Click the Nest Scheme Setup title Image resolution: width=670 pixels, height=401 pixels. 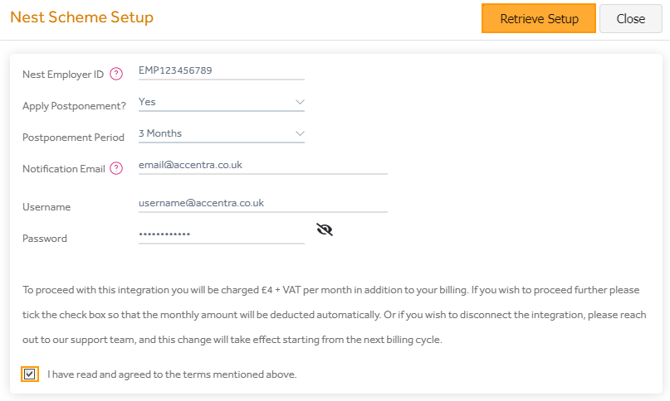pos(81,18)
